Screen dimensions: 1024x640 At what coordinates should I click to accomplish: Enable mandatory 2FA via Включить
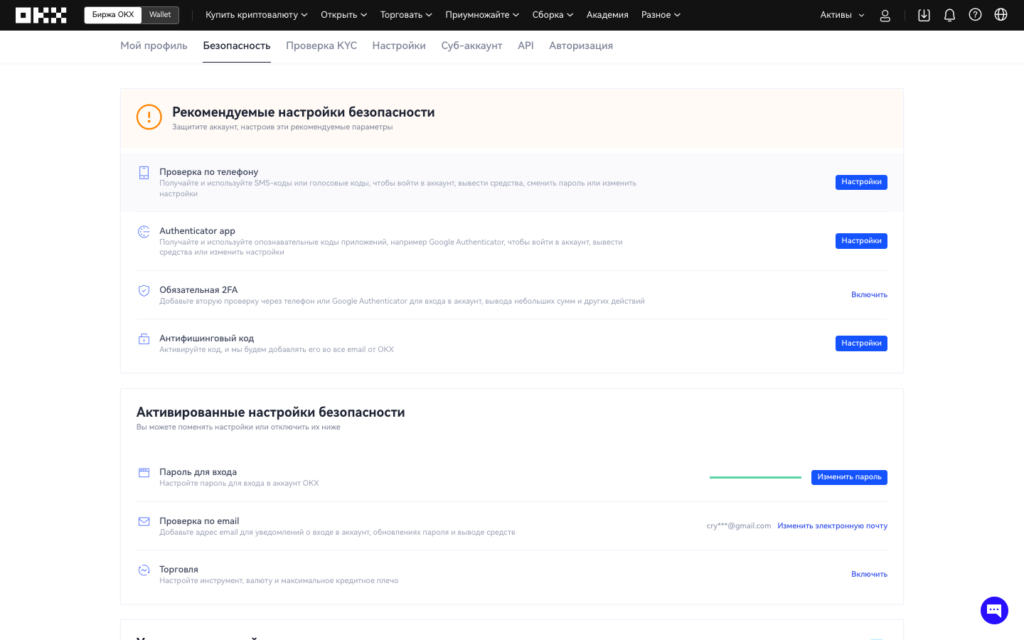(869, 295)
